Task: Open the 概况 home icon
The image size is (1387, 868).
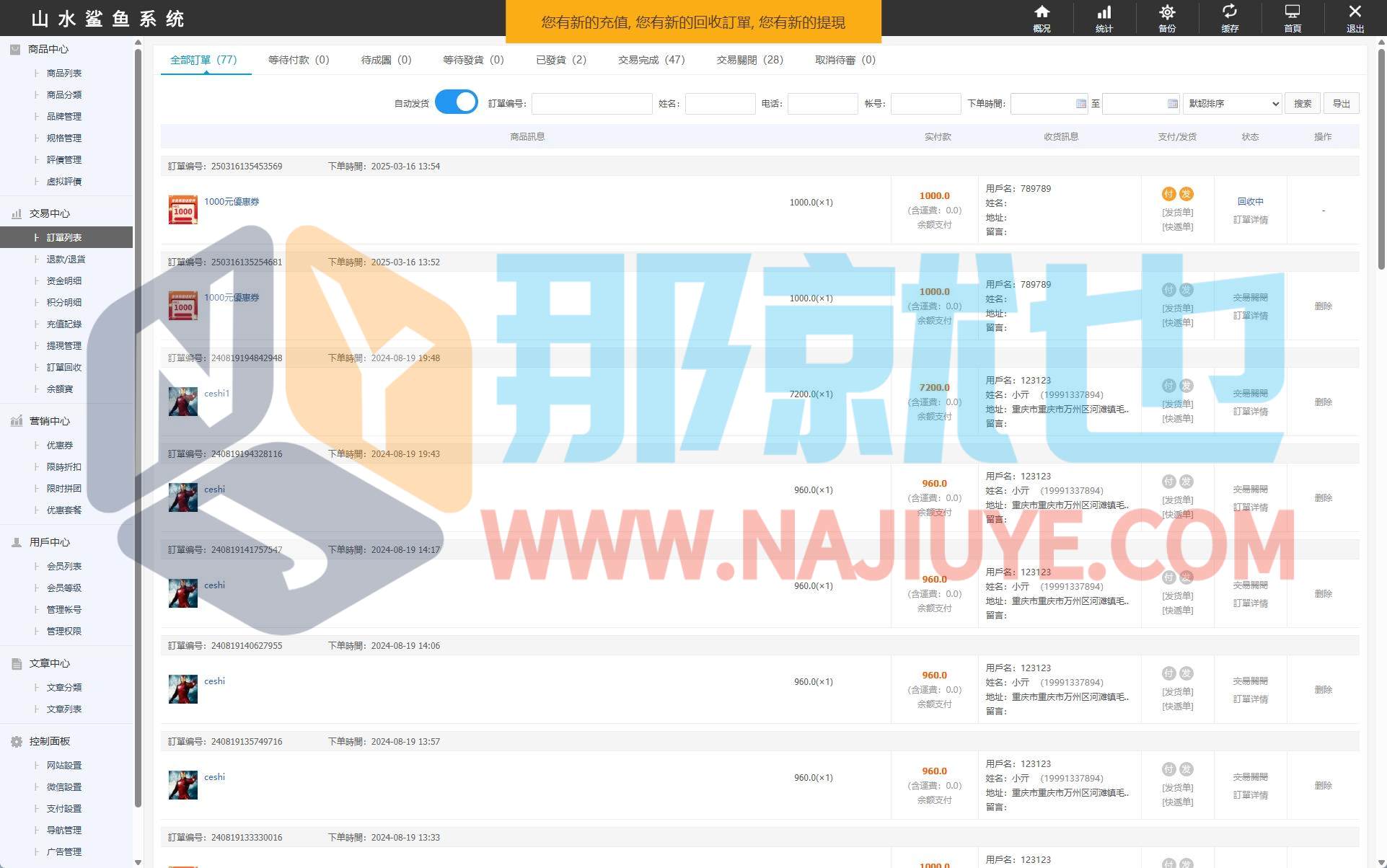Action: click(x=1042, y=13)
